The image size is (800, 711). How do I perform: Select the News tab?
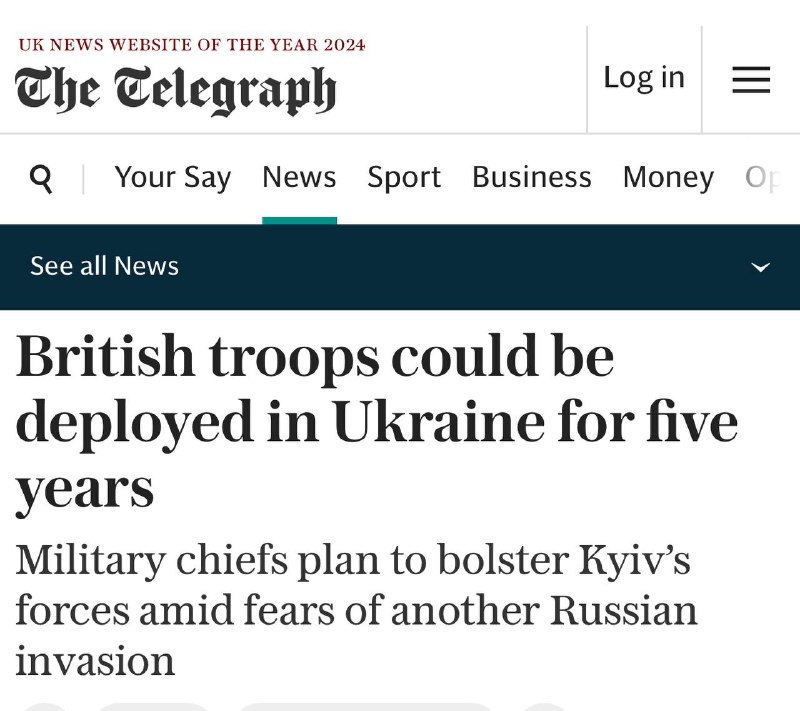click(x=299, y=177)
